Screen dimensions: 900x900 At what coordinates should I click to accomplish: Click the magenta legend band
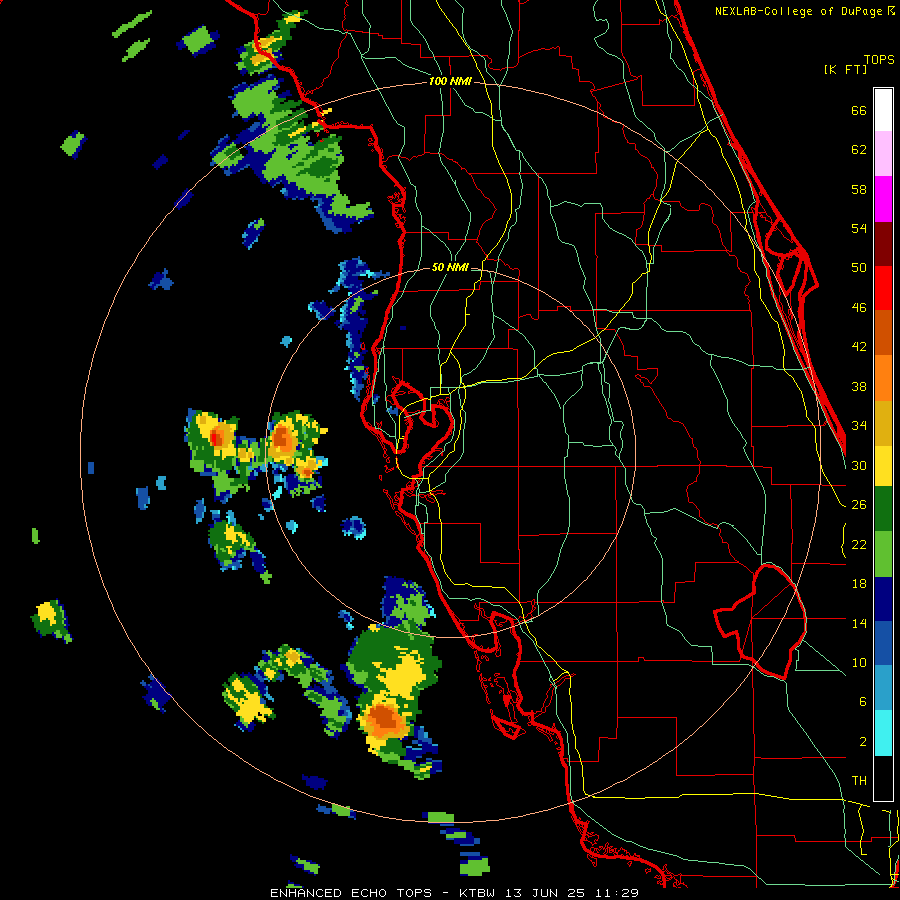coord(883,199)
